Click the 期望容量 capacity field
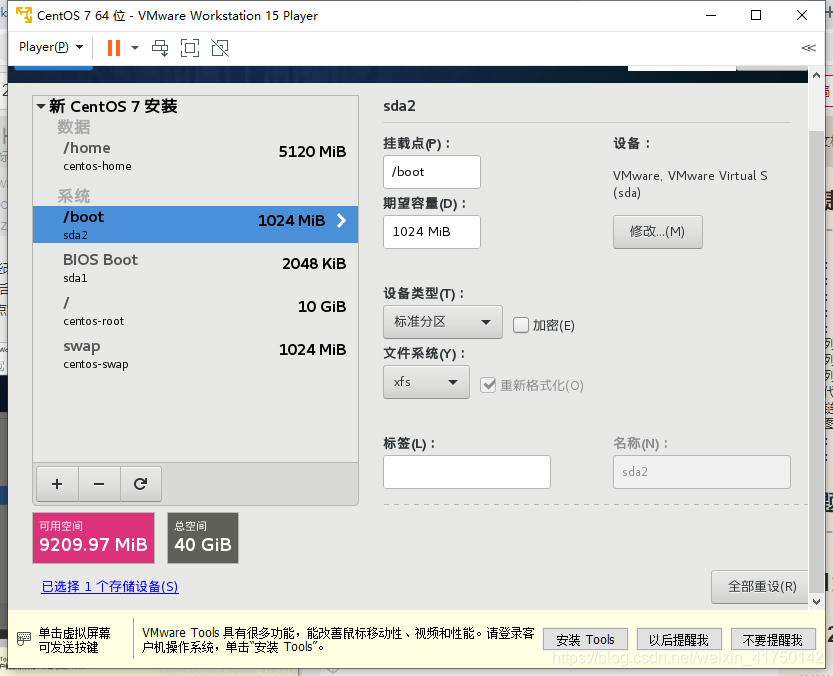Viewport: 833px width, 676px height. 432,232
